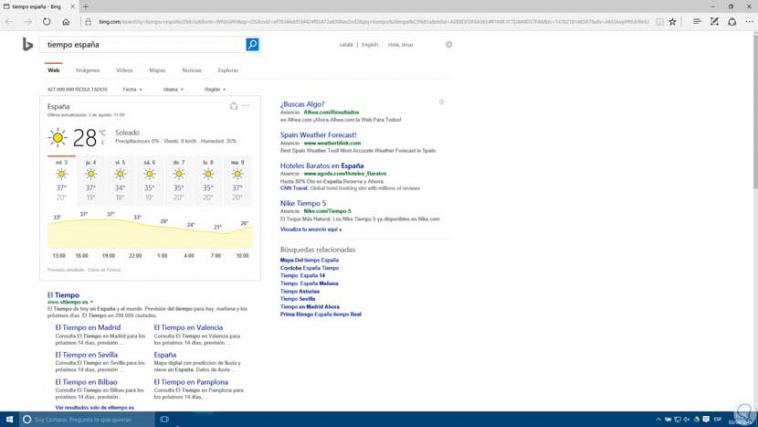Close the 'tiempo españa - Bing' tab
The height and width of the screenshot is (427, 758).
point(73,7)
